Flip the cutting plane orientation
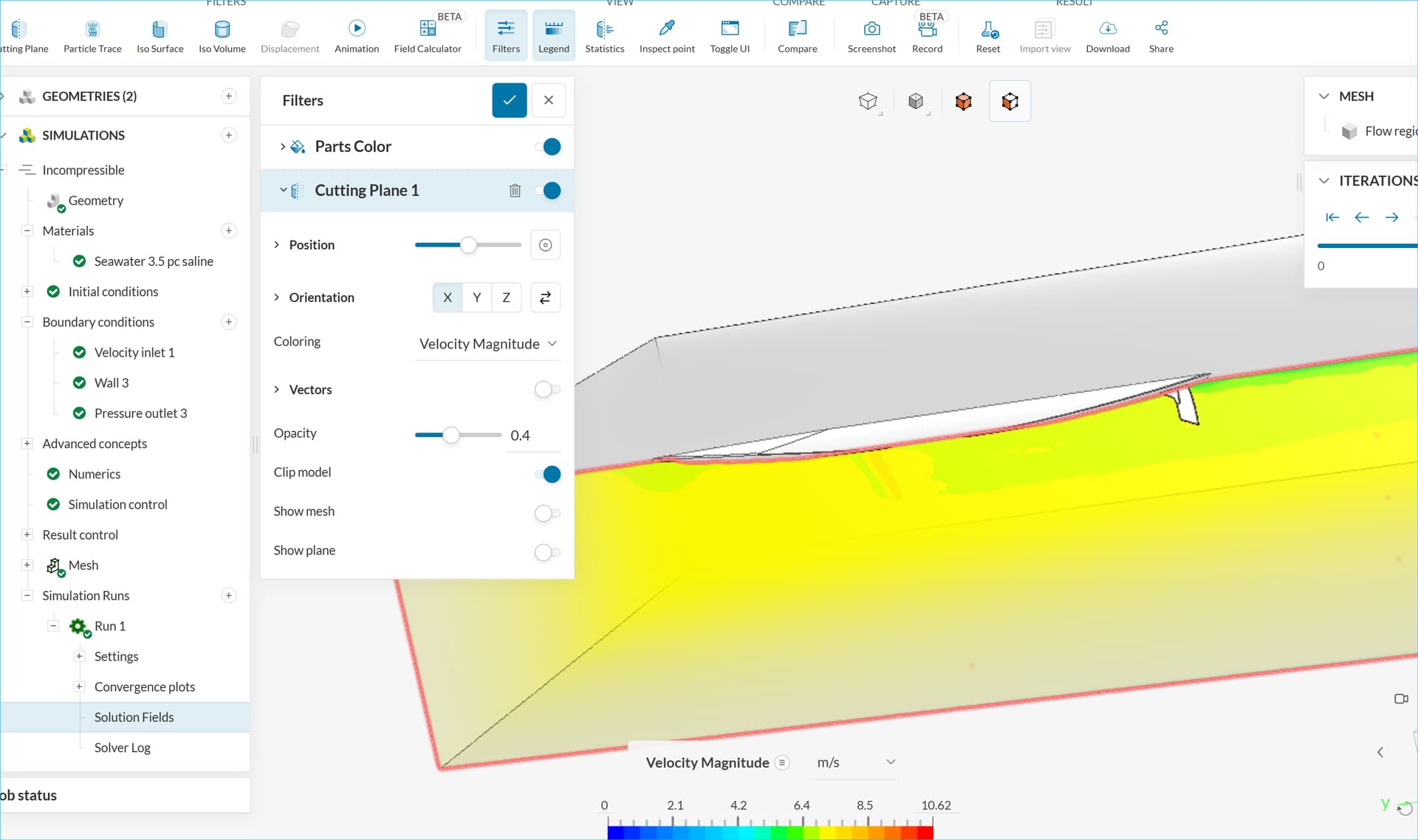Viewport: 1418px width, 840px height. click(x=545, y=297)
